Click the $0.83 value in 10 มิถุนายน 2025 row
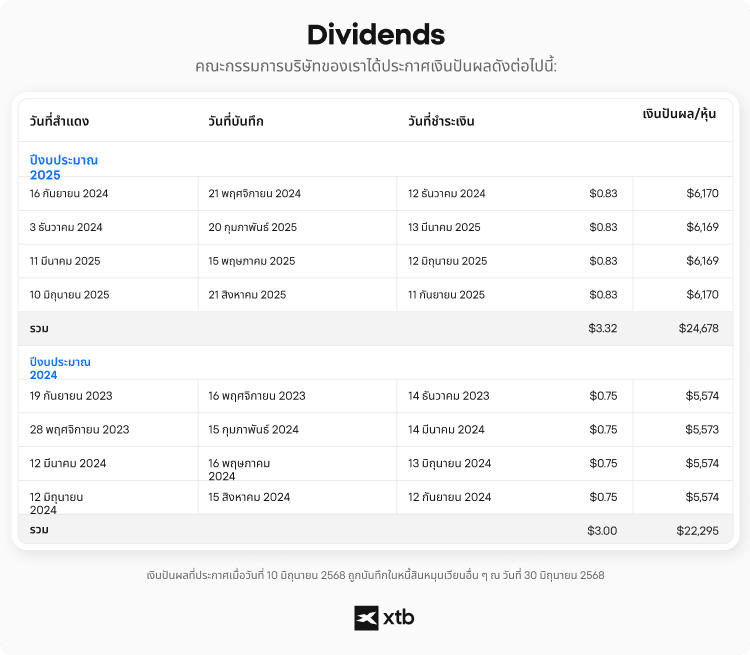750x655 pixels. (x=603, y=295)
